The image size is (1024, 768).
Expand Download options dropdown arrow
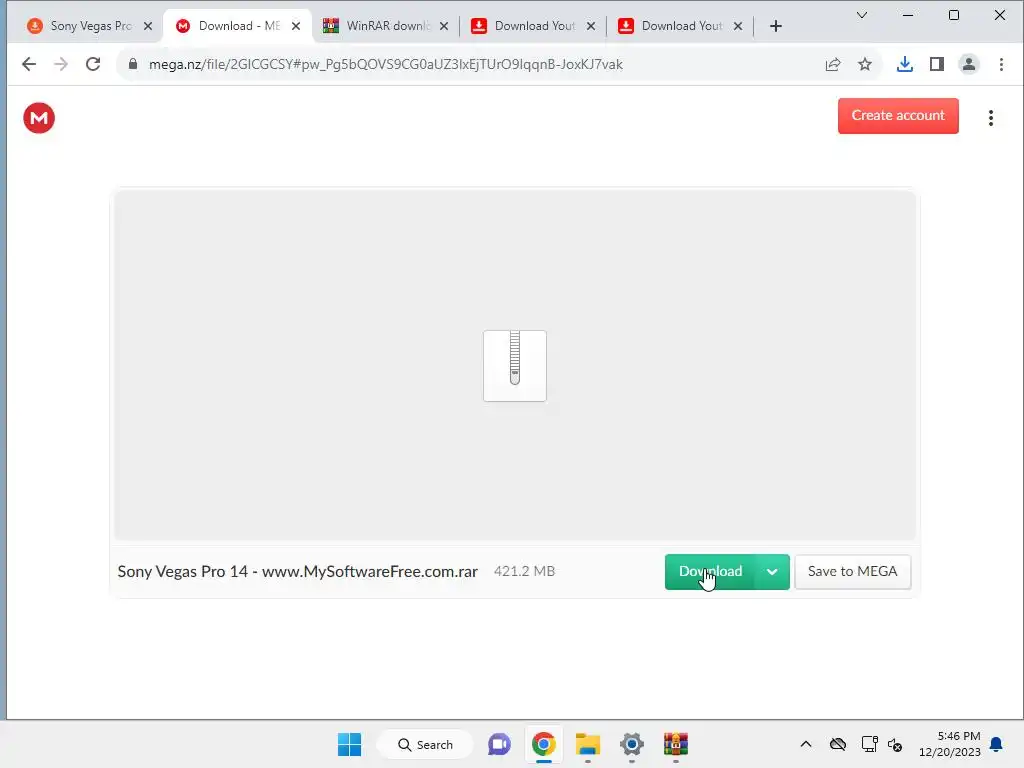coord(772,572)
